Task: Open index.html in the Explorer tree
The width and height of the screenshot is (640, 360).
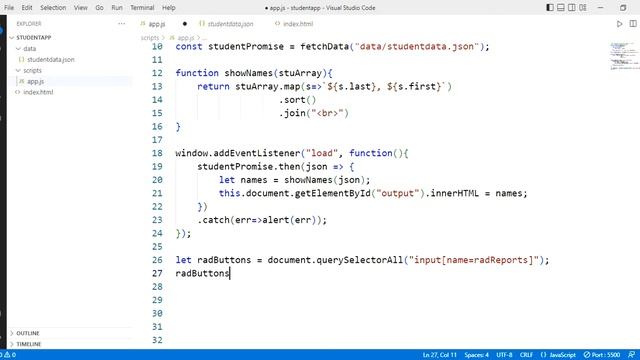Action: pyautogui.click(x=38, y=92)
